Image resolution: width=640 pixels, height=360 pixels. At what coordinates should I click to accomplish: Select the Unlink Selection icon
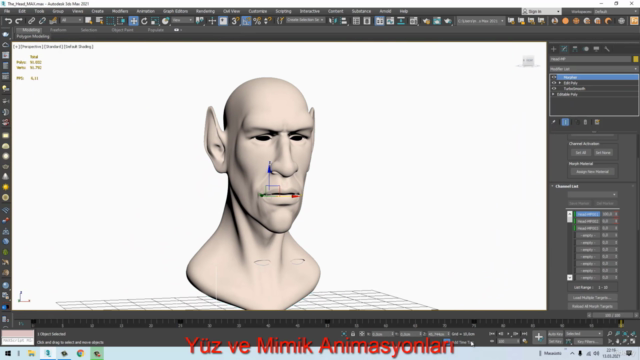click(x=42, y=21)
